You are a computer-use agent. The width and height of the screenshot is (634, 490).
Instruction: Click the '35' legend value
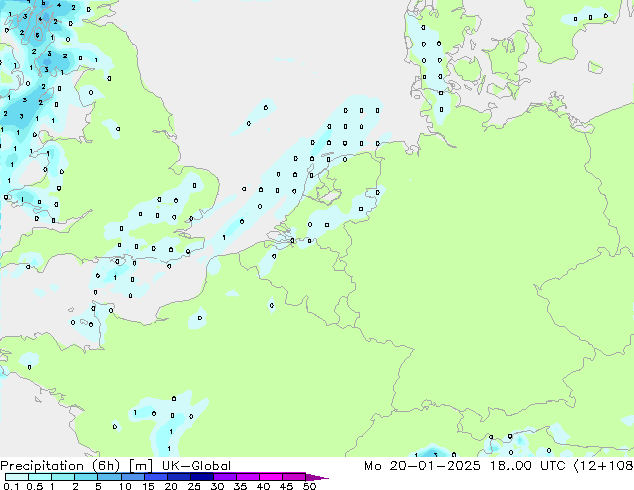click(x=240, y=486)
